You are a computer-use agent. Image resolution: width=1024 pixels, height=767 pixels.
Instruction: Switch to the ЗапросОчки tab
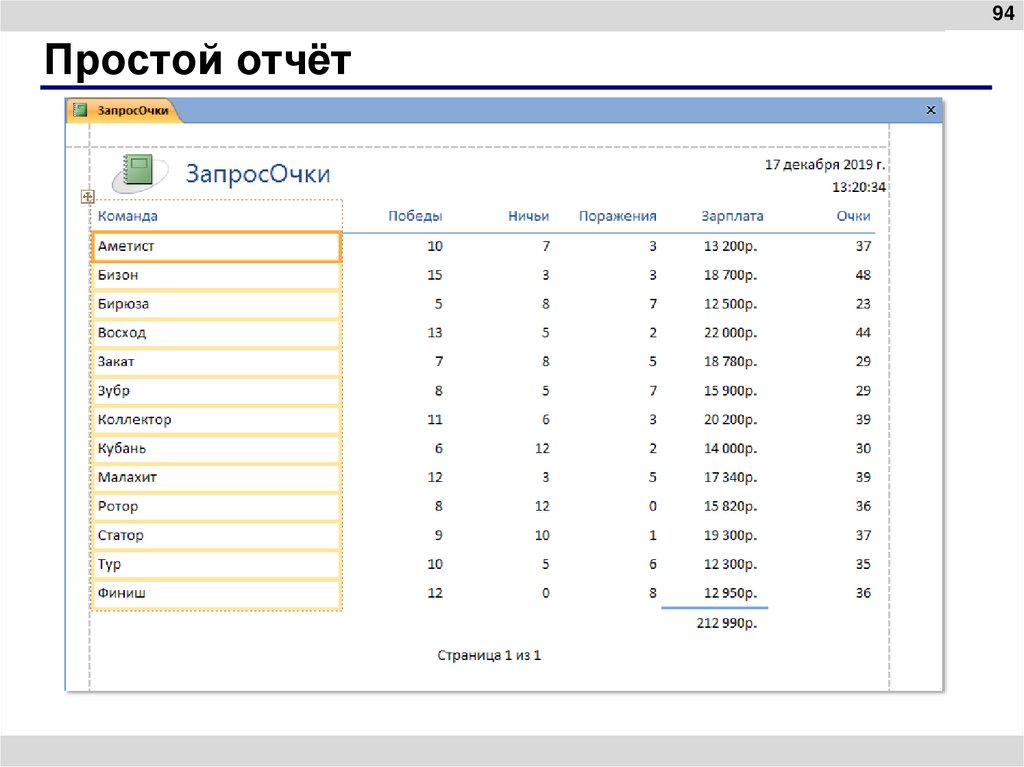click(x=130, y=111)
